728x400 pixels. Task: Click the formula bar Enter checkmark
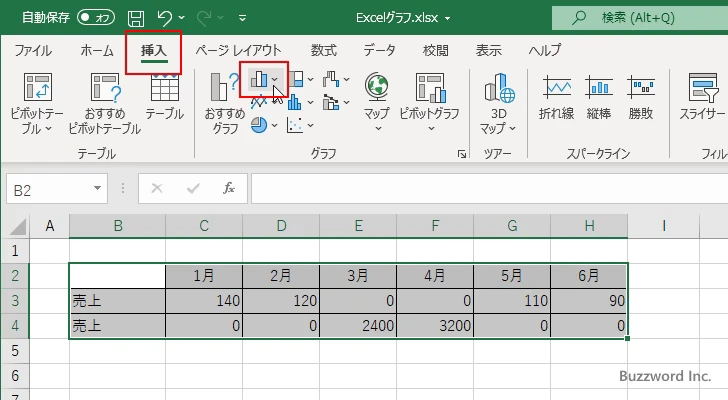193,188
